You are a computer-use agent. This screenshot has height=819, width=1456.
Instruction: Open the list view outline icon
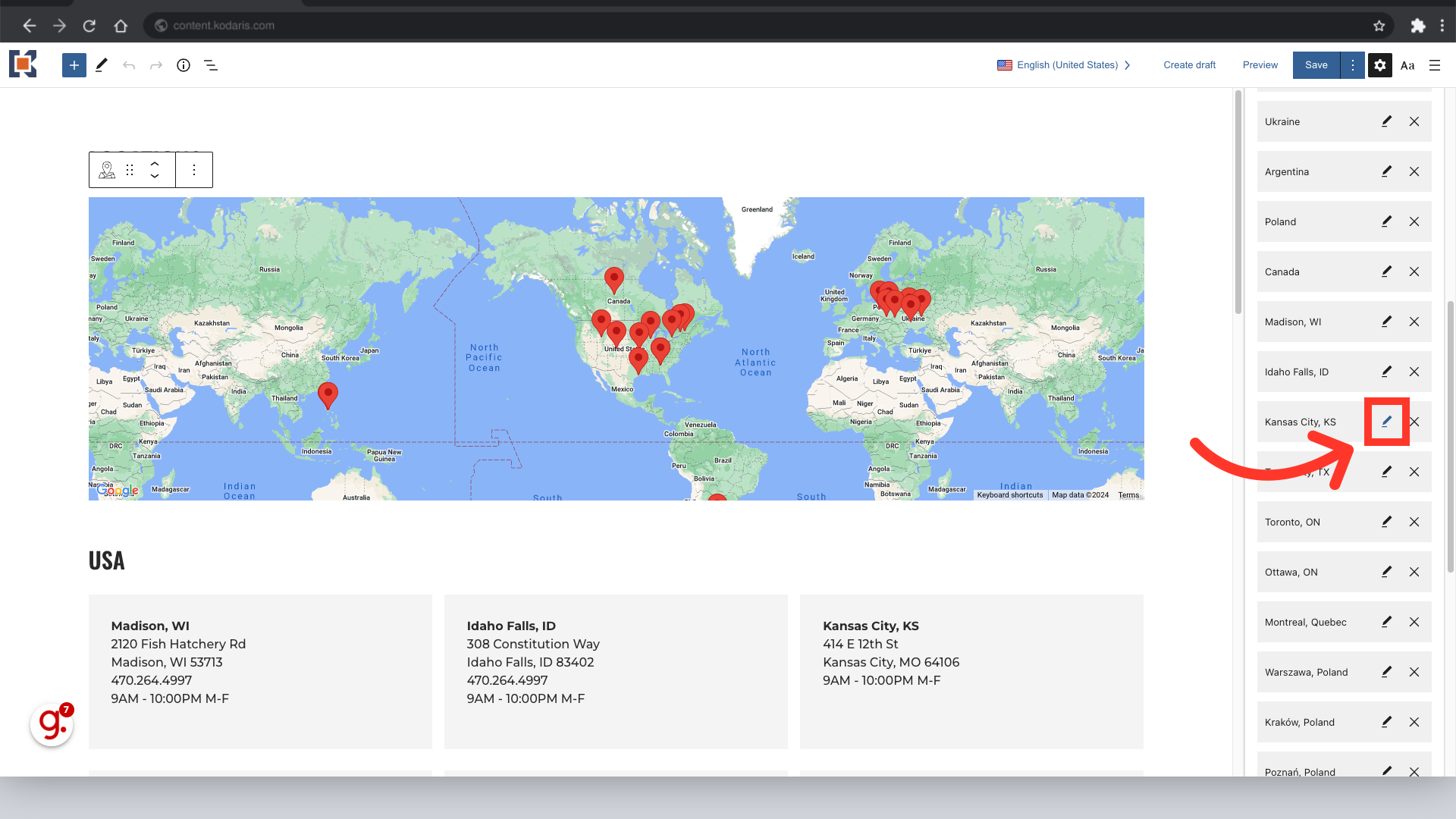click(x=211, y=65)
